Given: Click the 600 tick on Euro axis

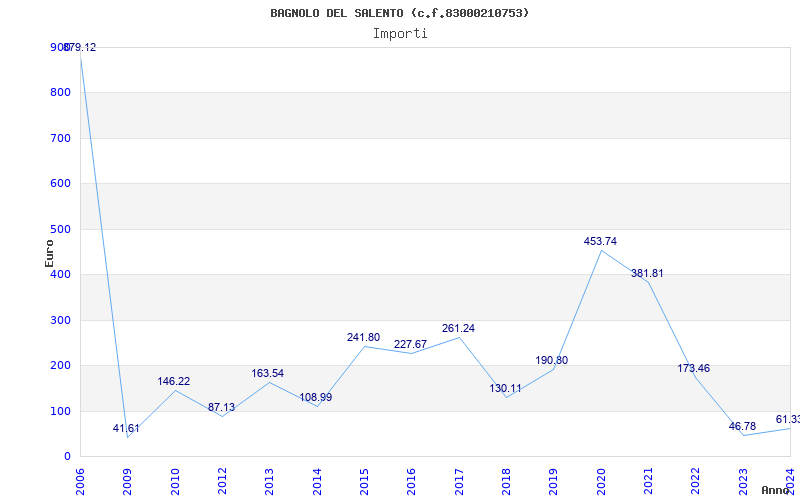Looking at the screenshot, I should 60,184.
